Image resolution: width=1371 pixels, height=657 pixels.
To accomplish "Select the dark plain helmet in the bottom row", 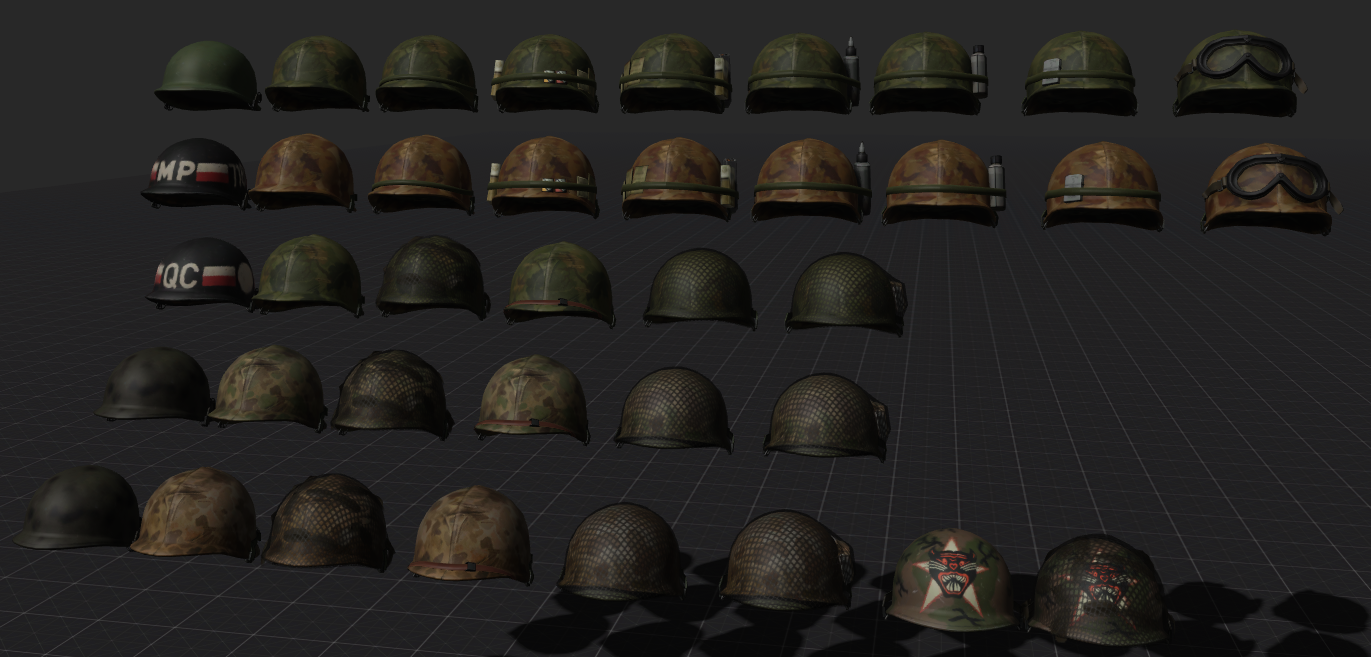I will [x=79, y=508].
